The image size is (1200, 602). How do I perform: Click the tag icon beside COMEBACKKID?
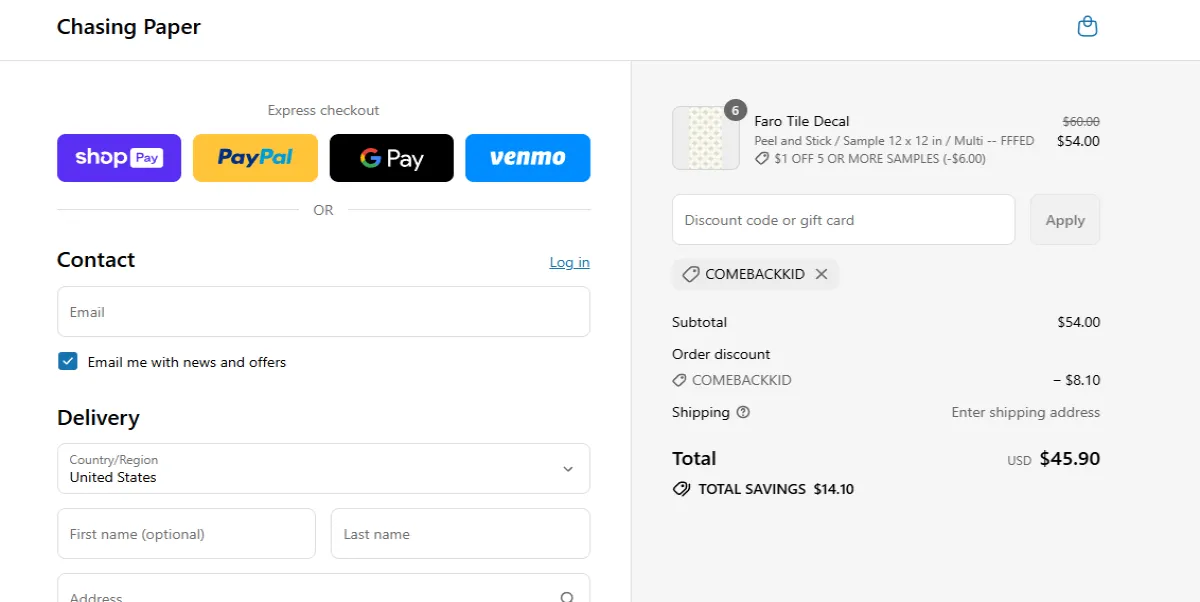click(690, 273)
